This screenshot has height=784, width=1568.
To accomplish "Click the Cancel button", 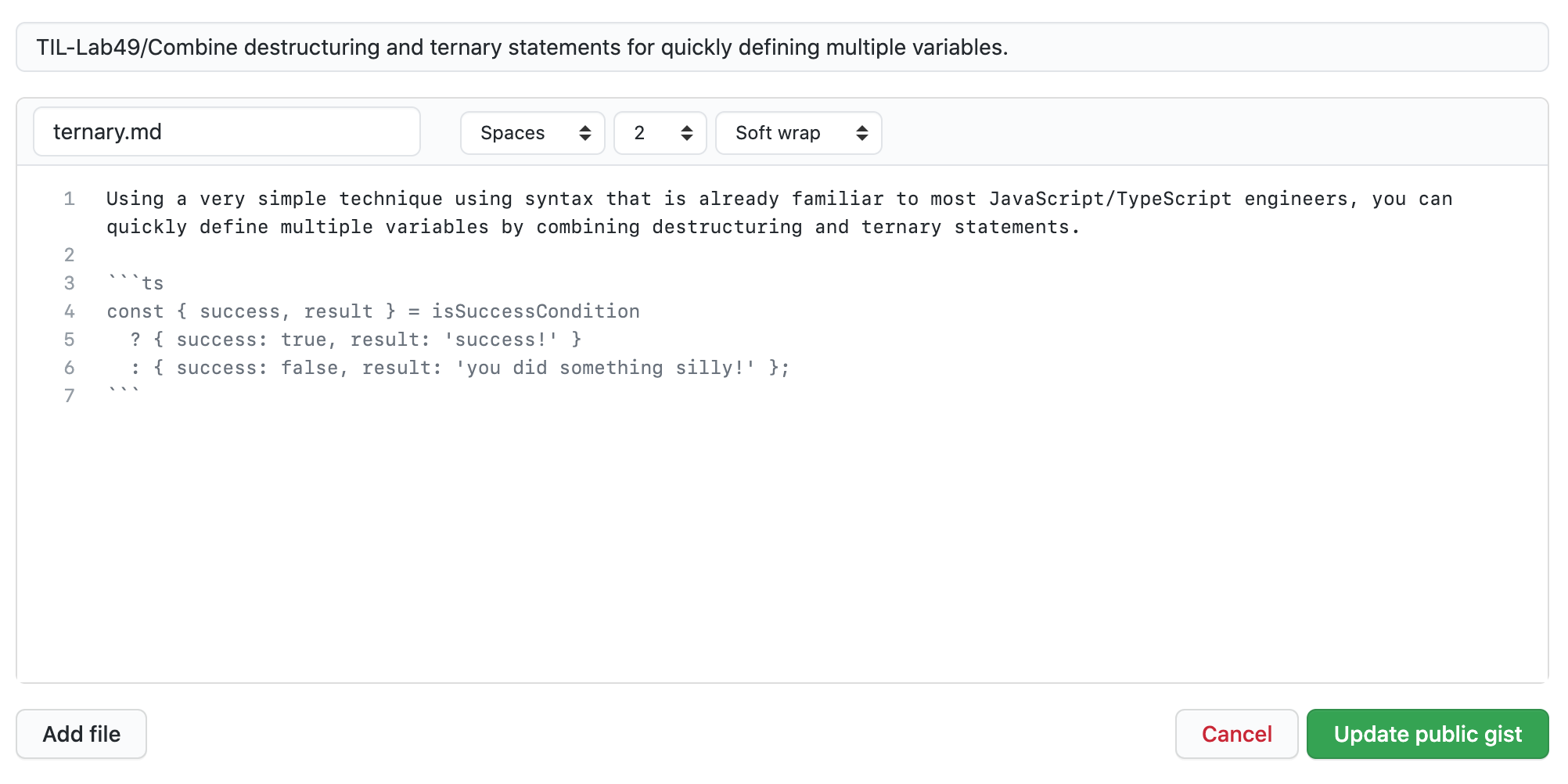I will click(x=1236, y=734).
